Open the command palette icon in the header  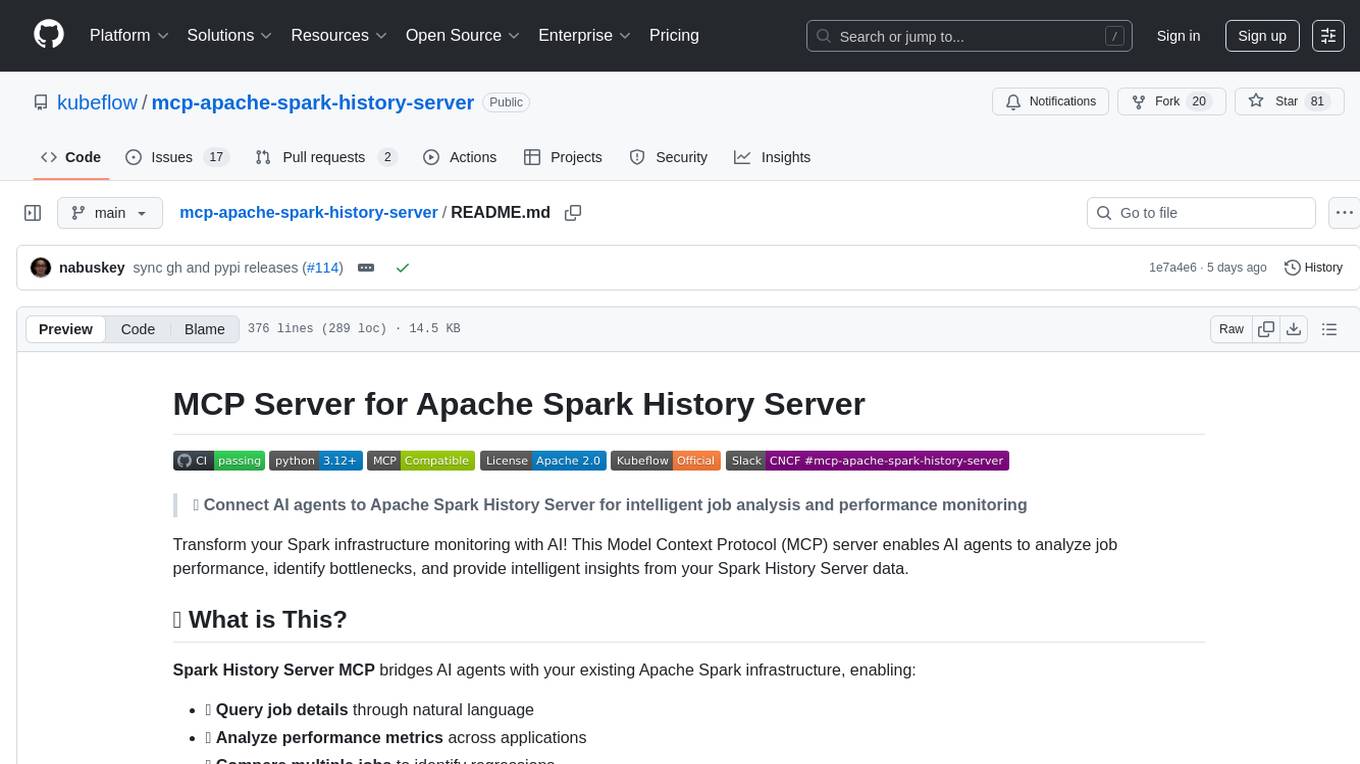tap(1328, 36)
